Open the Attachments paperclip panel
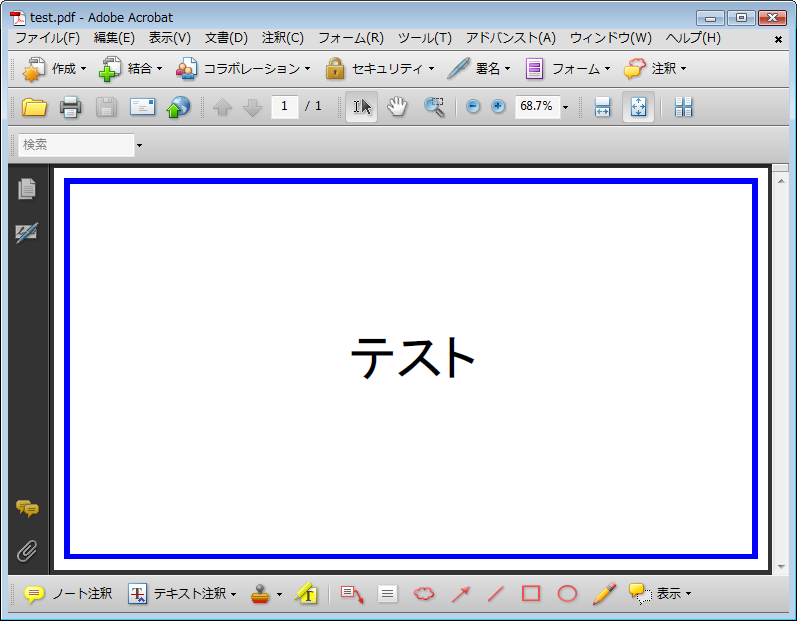The height and width of the screenshot is (621, 797). point(27,551)
